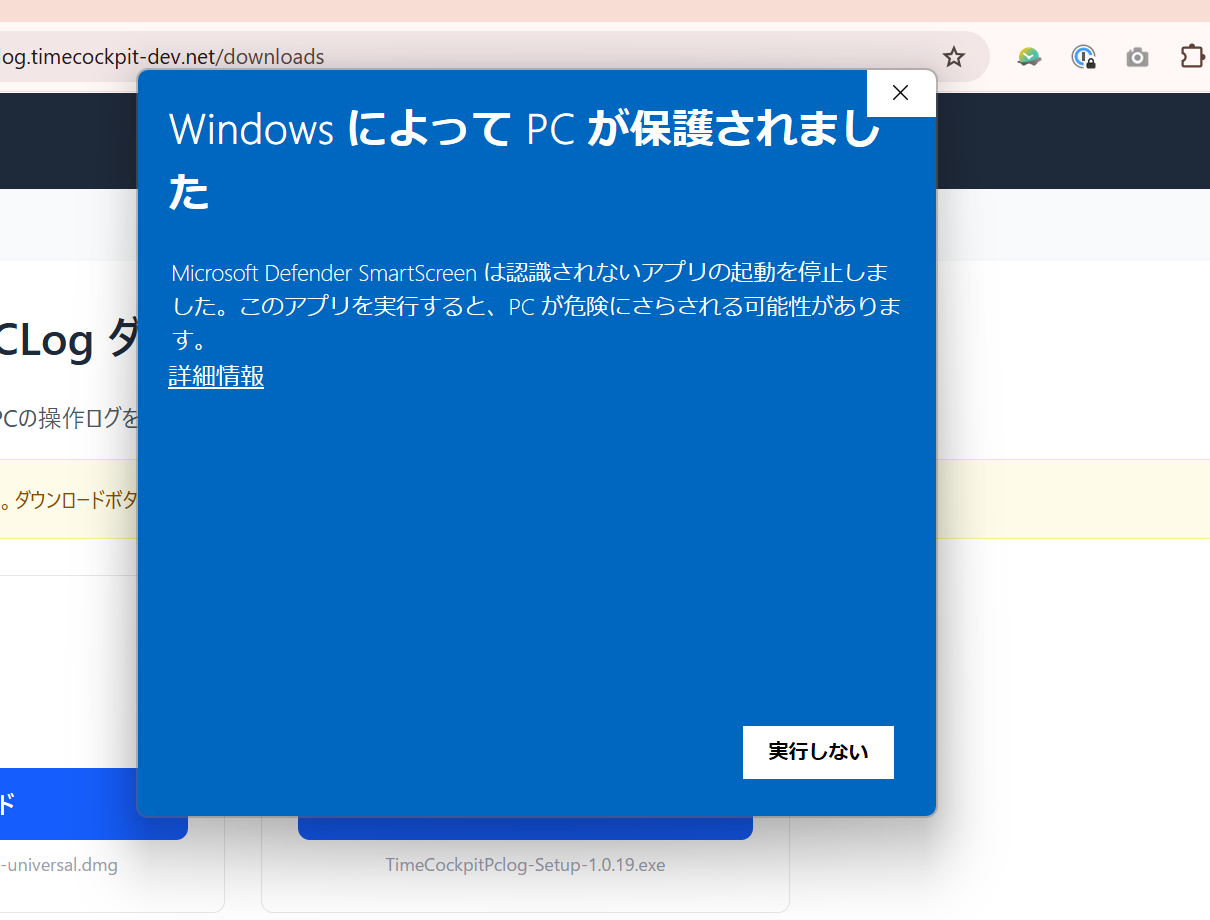Screen dimensions: 1210x920
Task: Click the 実行しない button in SmartScreen dialog
Action: coord(818,752)
